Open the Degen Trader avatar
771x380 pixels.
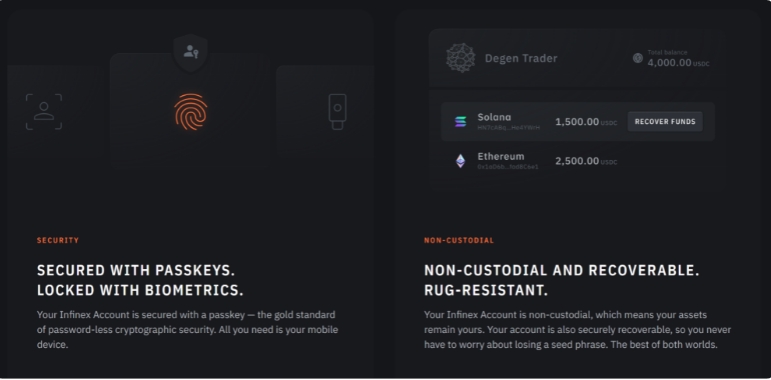pyautogui.click(x=461, y=58)
